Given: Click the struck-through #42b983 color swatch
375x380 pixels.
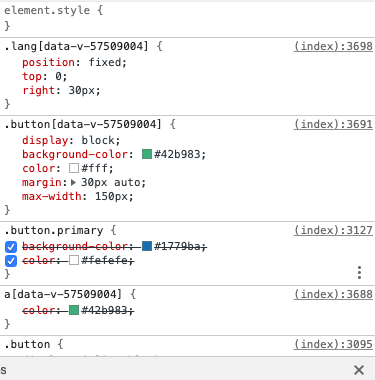Looking at the screenshot, I should [x=74, y=310].
